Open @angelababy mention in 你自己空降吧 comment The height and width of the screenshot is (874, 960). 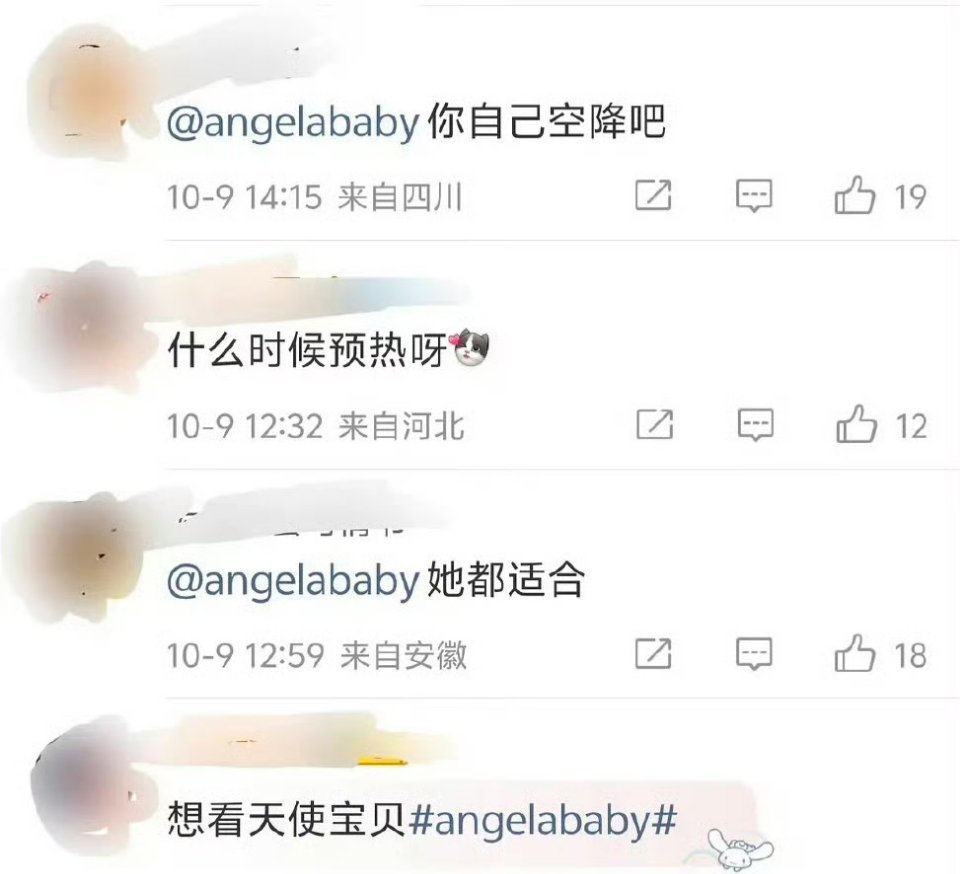(293, 122)
